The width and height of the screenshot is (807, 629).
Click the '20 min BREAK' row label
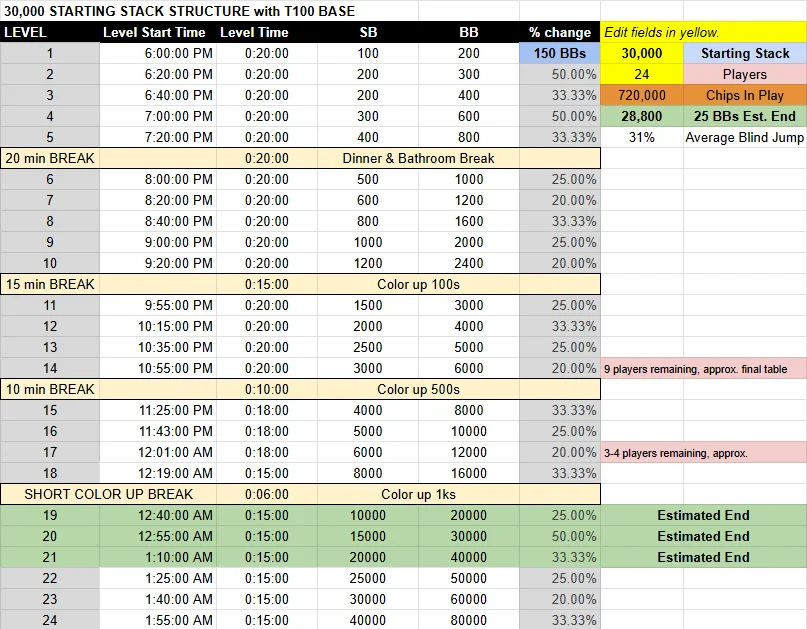pos(50,158)
